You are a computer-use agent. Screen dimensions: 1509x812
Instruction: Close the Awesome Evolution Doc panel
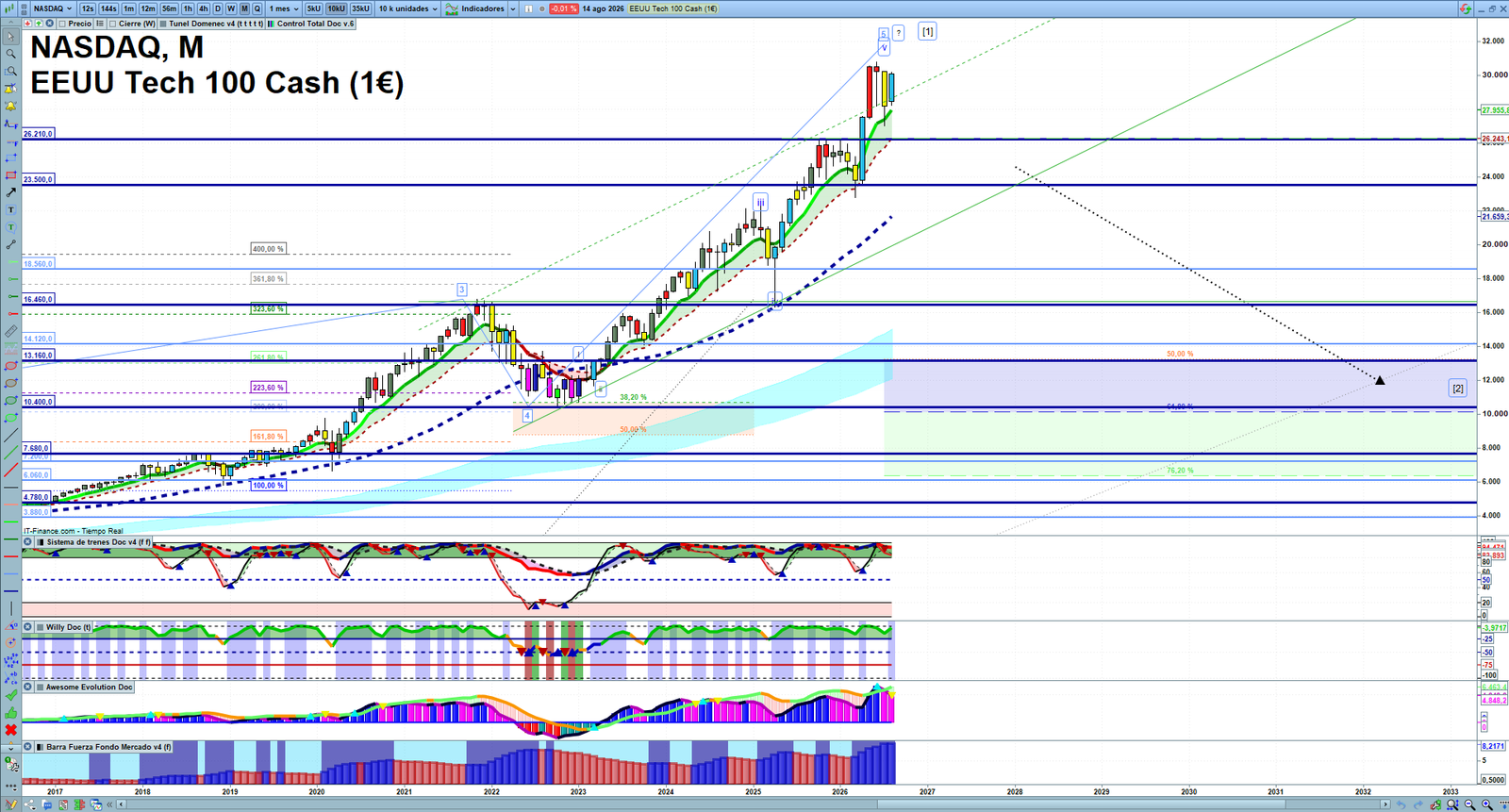(27, 688)
